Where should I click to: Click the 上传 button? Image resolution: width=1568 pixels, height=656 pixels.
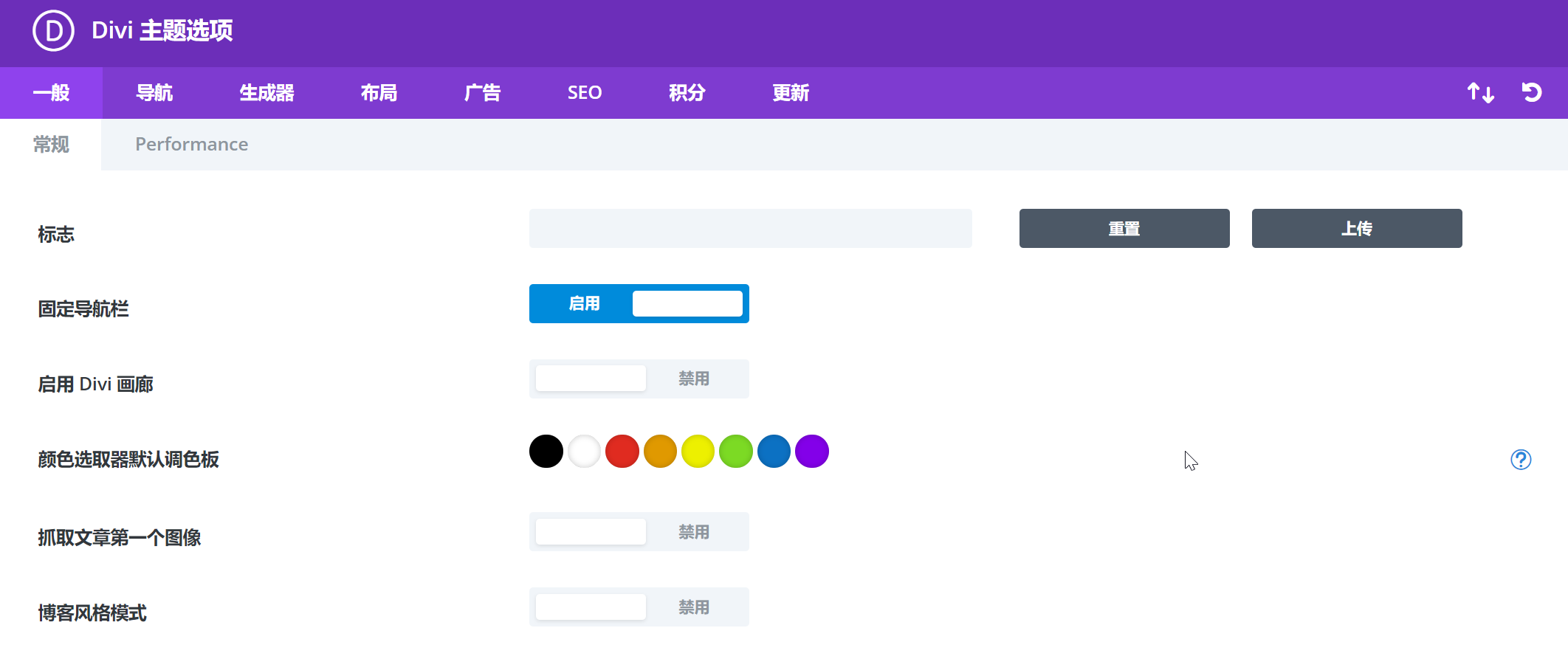pyautogui.click(x=1357, y=229)
